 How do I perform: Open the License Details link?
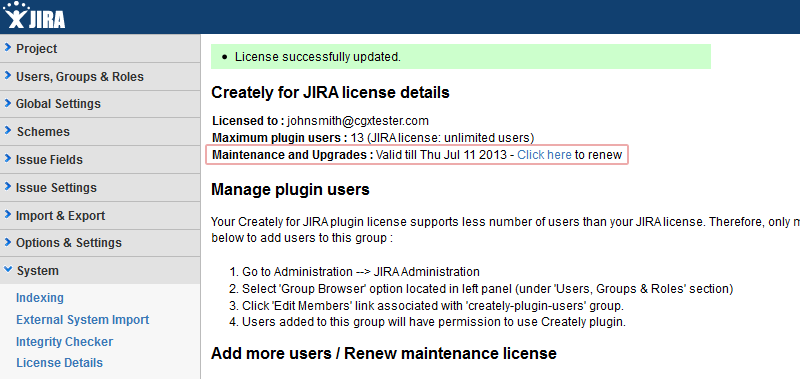coord(59,363)
